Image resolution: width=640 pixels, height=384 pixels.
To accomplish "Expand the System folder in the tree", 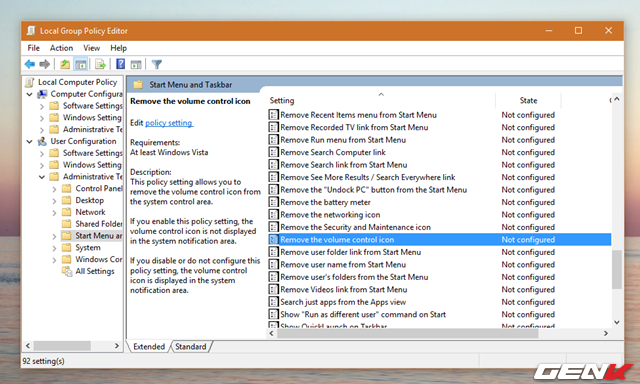I will coord(54,248).
